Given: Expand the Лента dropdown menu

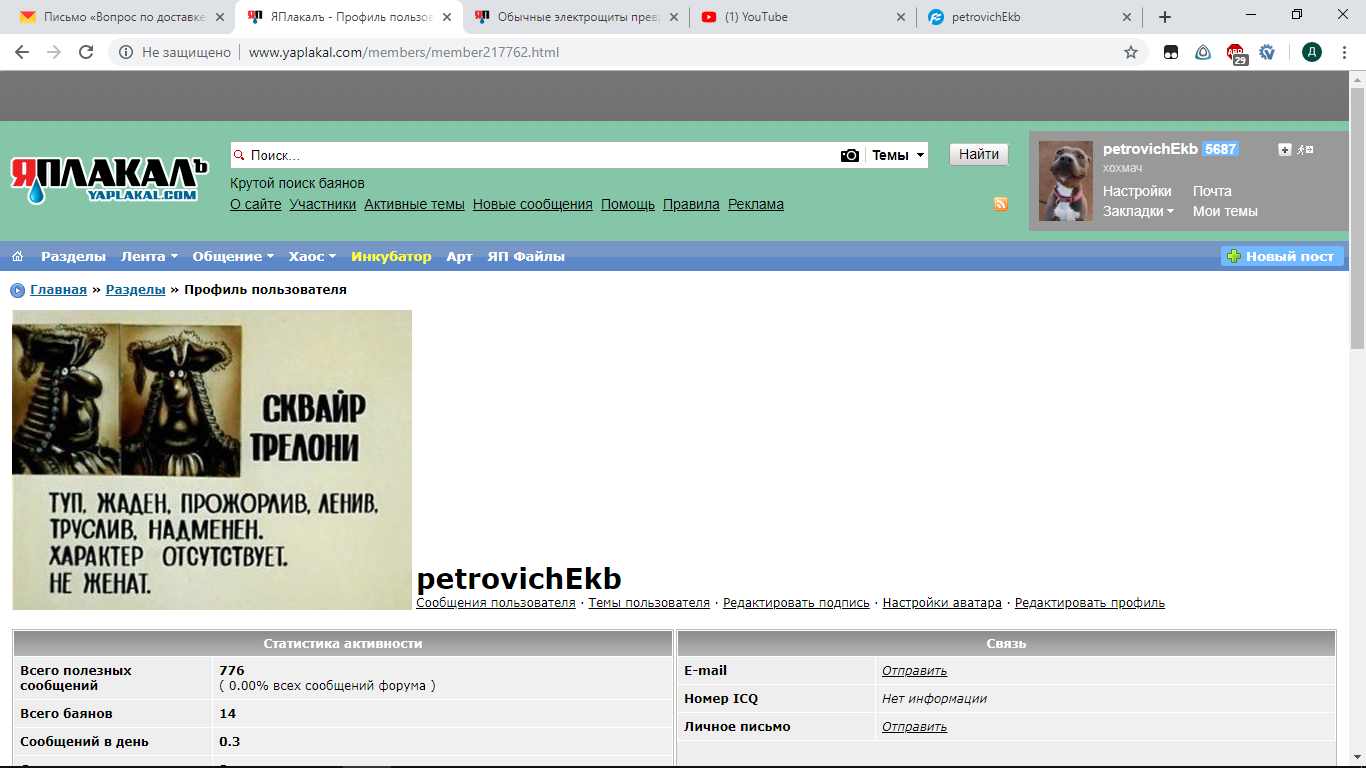Looking at the screenshot, I should 149,257.
